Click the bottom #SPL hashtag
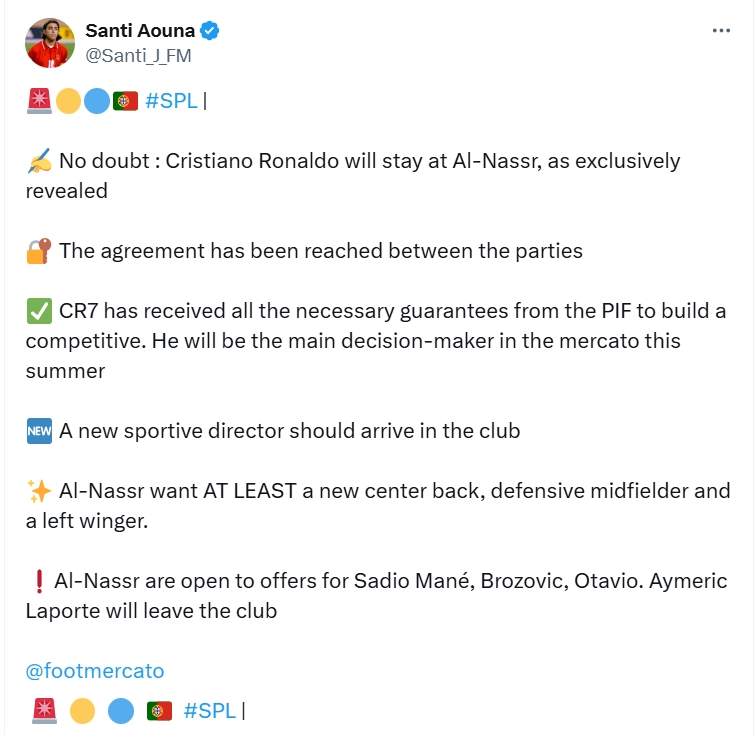Screen dimensions: 754x735 pyautogui.click(x=210, y=711)
